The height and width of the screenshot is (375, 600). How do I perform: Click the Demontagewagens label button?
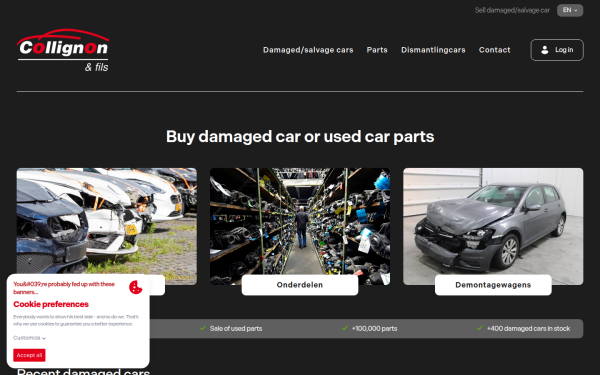[493, 285]
